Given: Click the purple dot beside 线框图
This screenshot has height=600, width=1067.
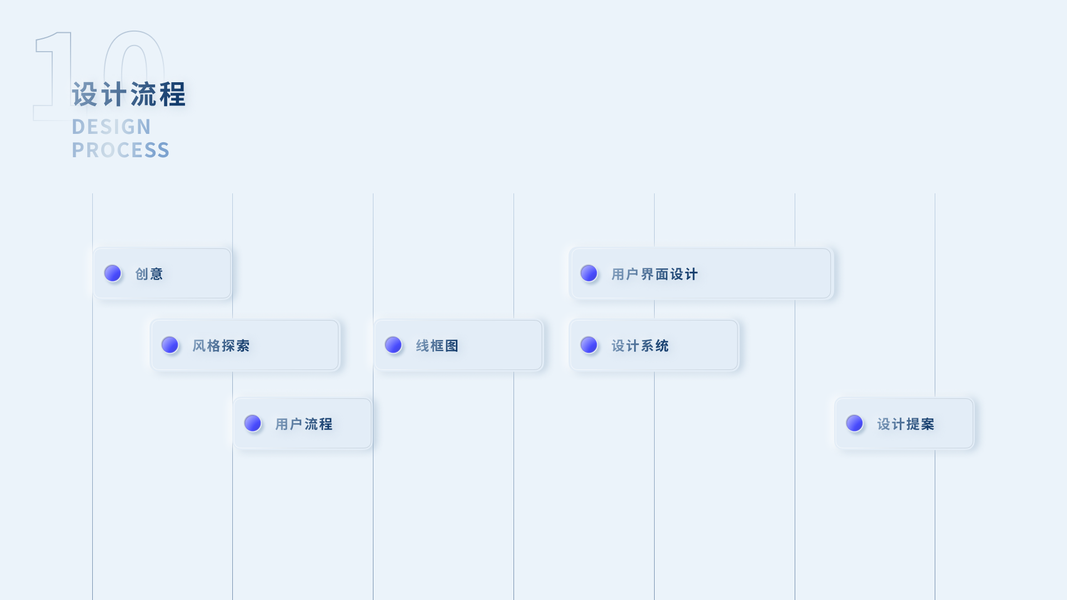Looking at the screenshot, I should [x=393, y=345].
